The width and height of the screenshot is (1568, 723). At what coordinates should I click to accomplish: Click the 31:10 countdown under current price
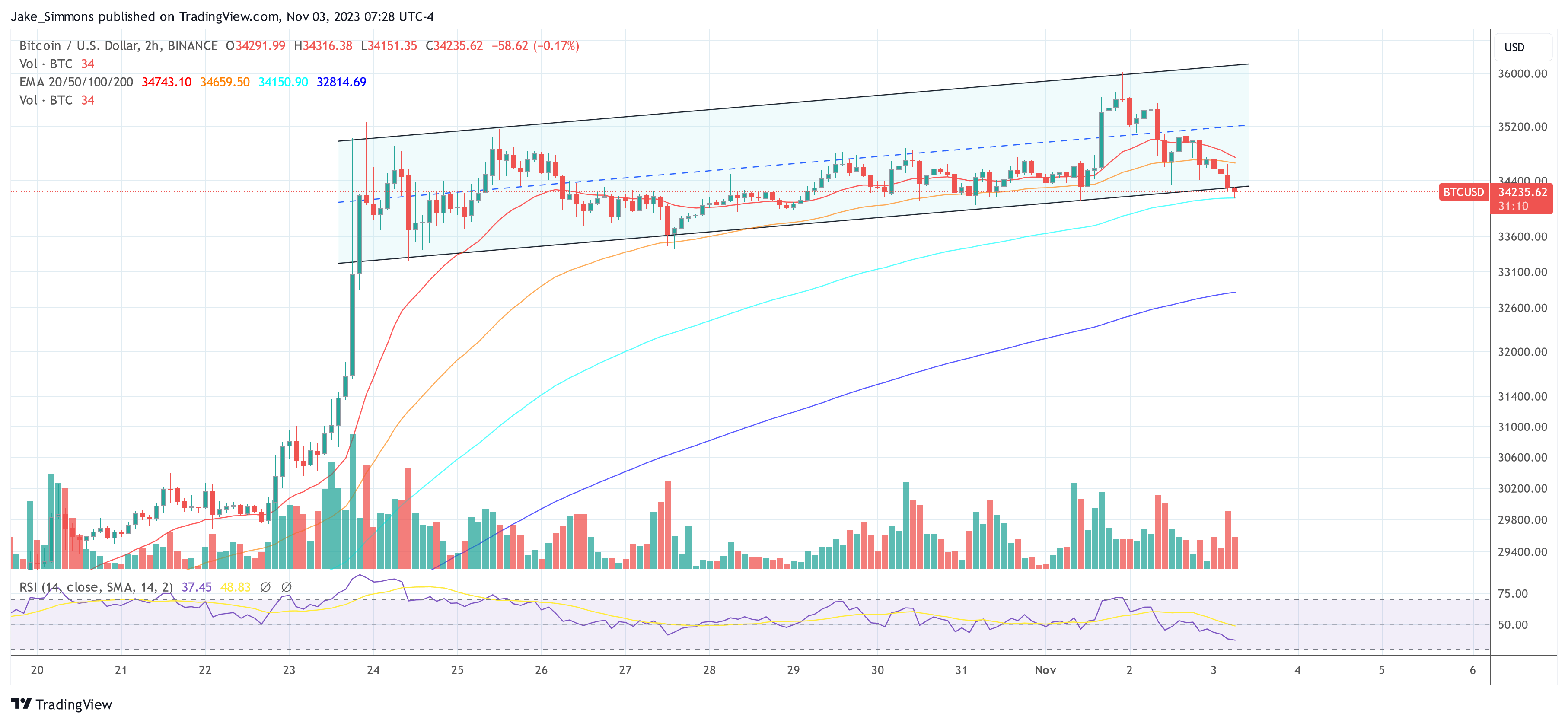tap(1513, 206)
